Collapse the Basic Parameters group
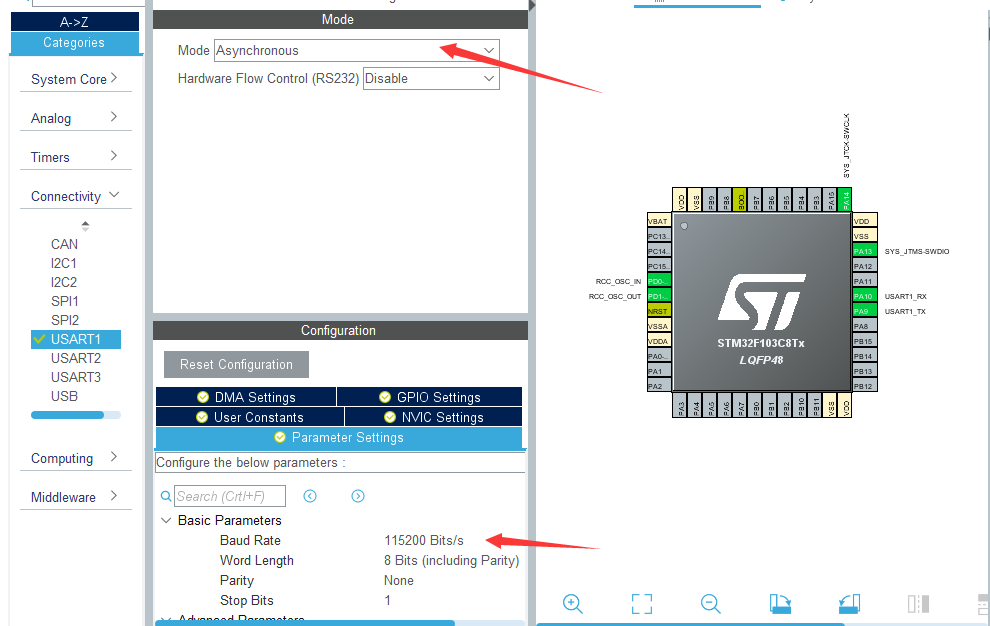The width and height of the screenshot is (990, 626). (166, 521)
